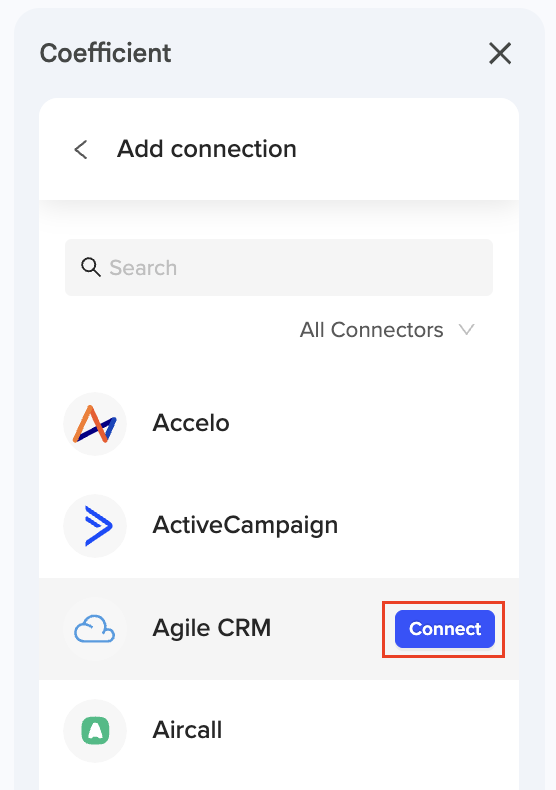The image size is (556, 790).
Task: Open the All Connectors filter dropdown
Action: 387,330
